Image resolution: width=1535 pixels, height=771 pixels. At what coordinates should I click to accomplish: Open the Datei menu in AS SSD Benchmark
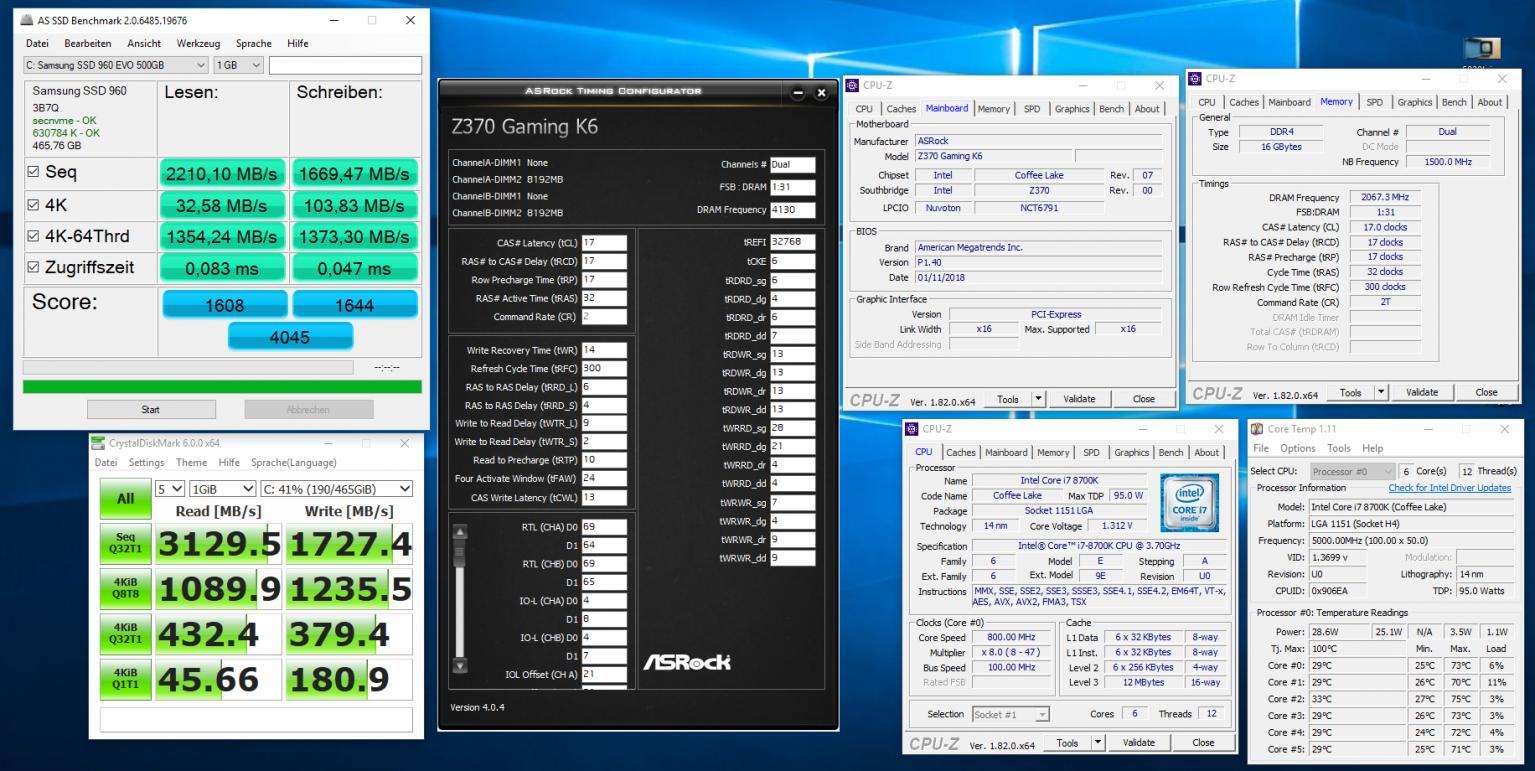(x=37, y=43)
